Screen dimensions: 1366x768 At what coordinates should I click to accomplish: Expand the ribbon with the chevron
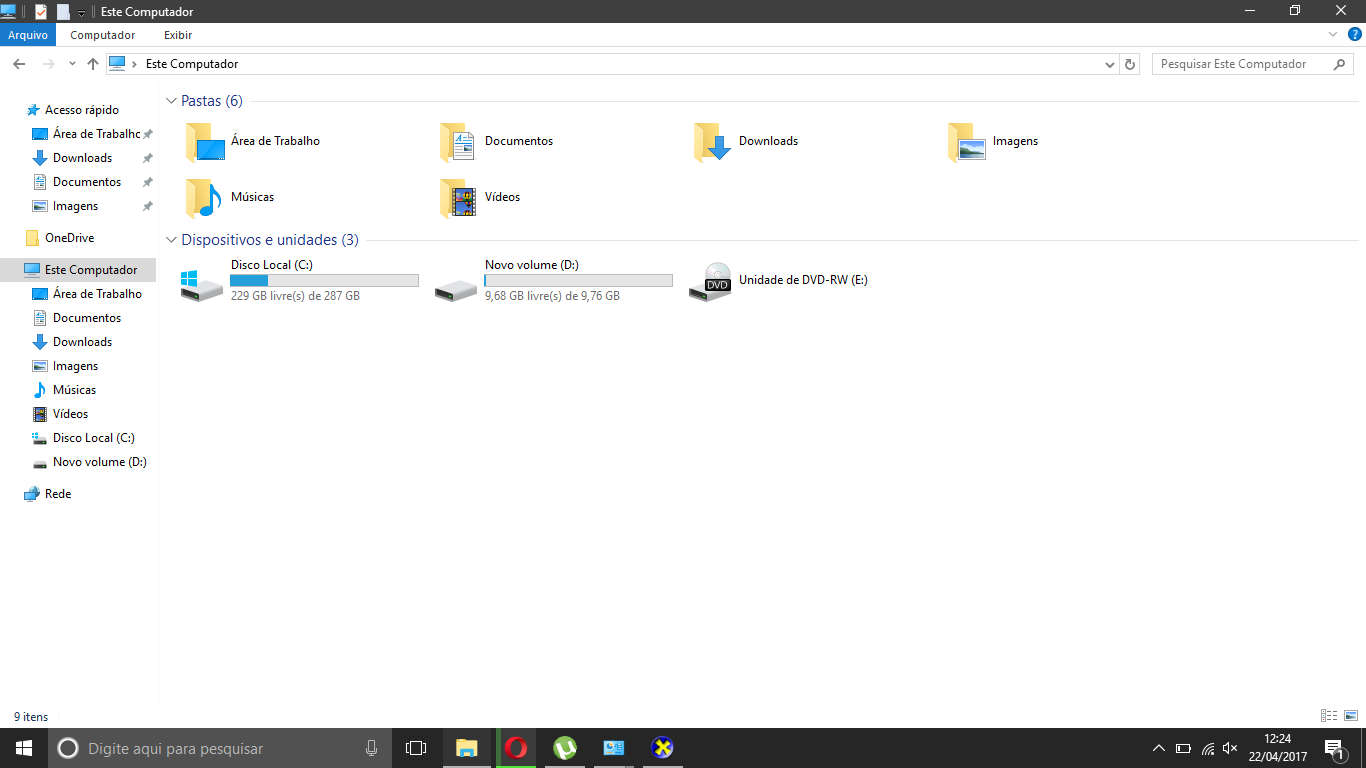pos(1332,34)
